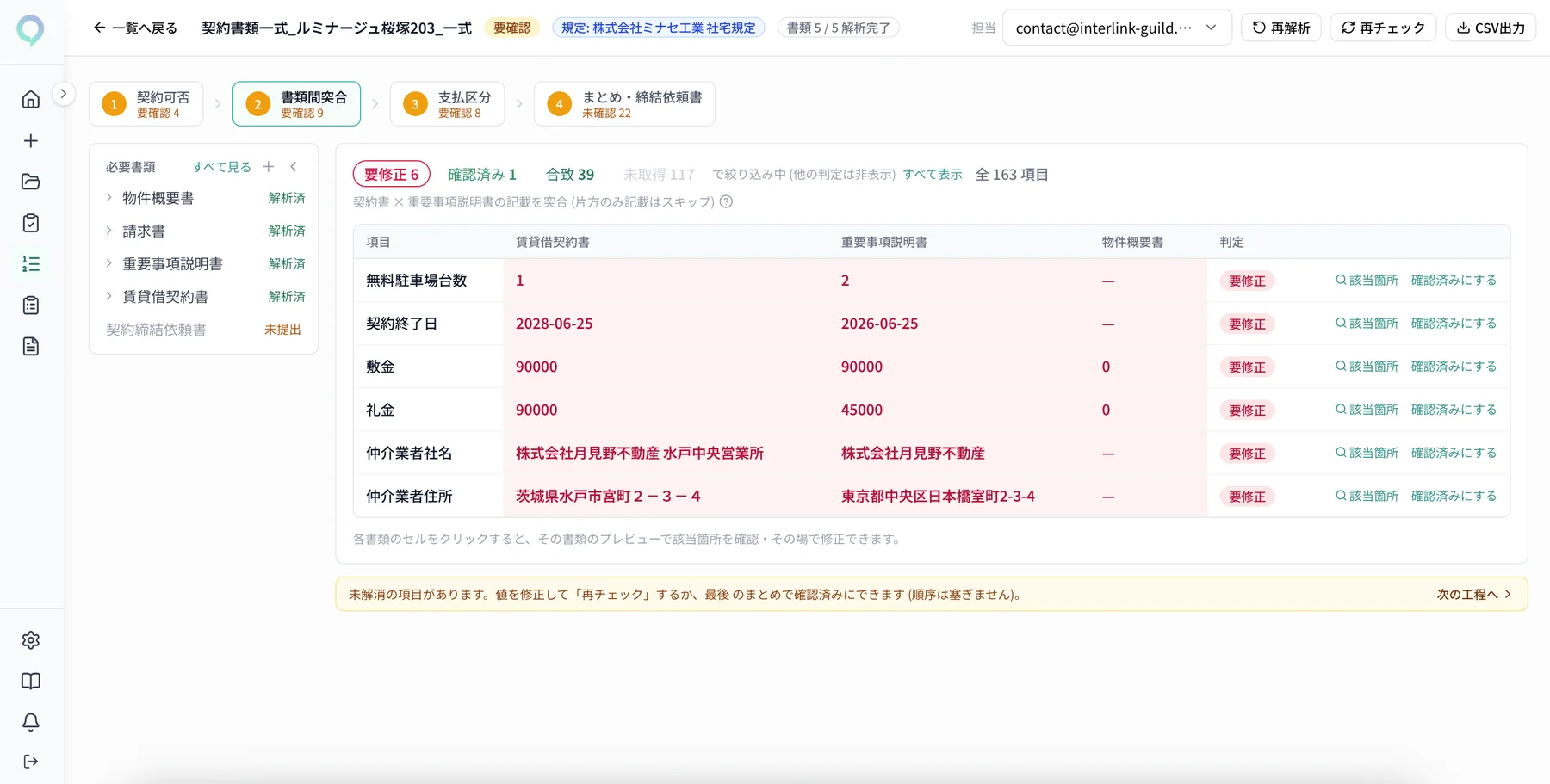Filter by 合致 39
1550x784 pixels.
click(x=570, y=175)
